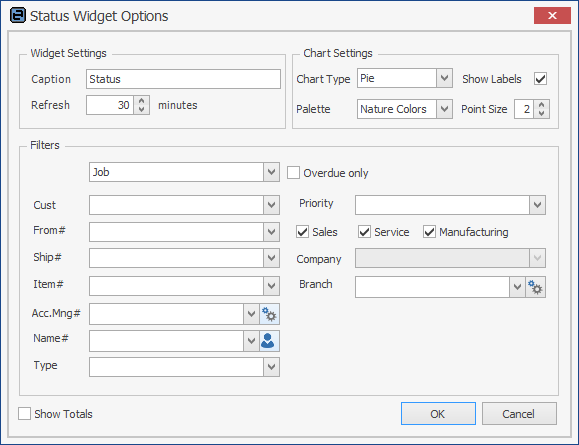Click OK to confirm widget options
Viewport: 579px width, 445px height.
(438, 414)
